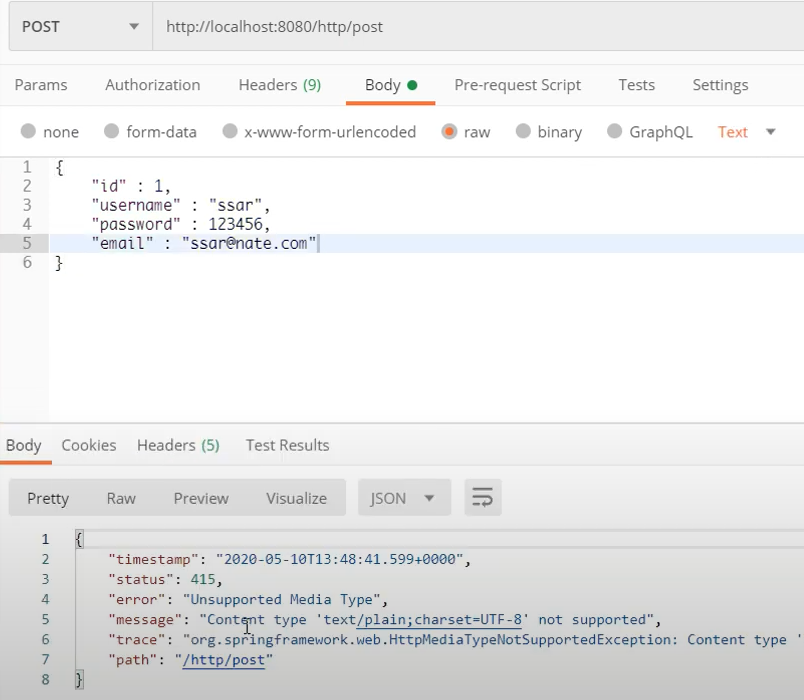This screenshot has width=804, height=700.
Task: Click the "Unsupported Media Type" error value
Action: [x=281, y=599]
